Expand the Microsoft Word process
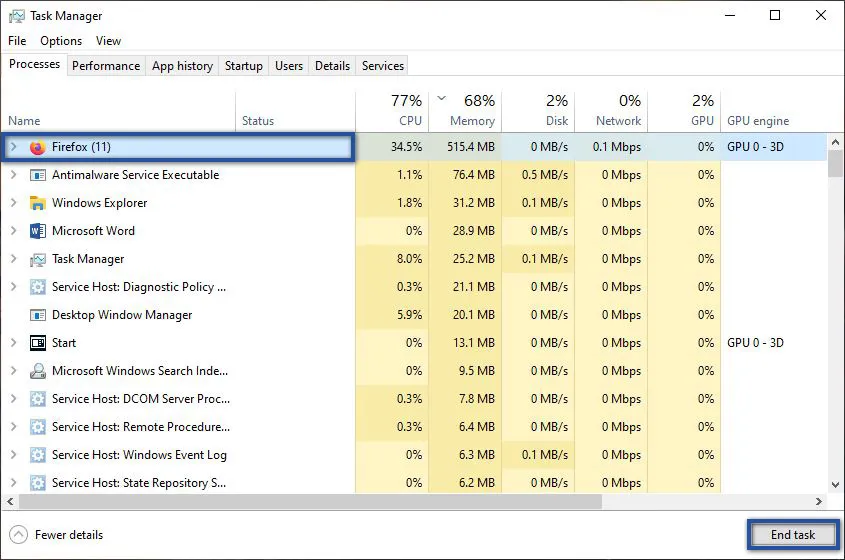This screenshot has height=560, width=845. click(x=13, y=231)
